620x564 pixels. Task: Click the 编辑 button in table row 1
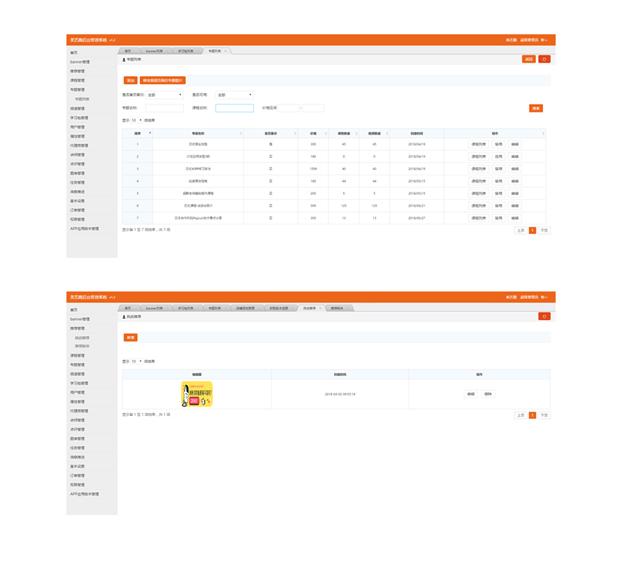click(515, 144)
